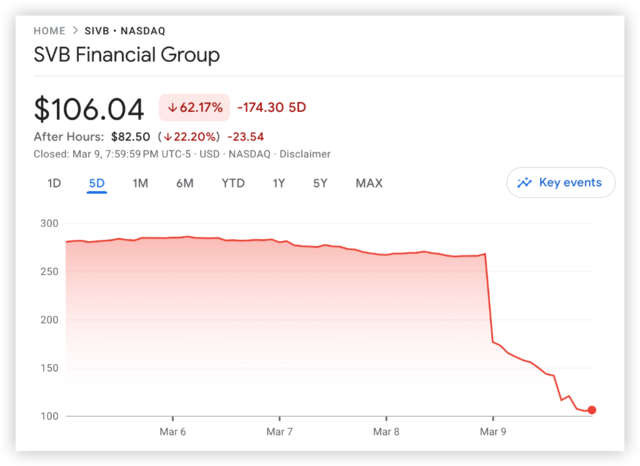The image size is (640, 466).
Task: Open the Disclaimer link
Action: pos(305,154)
